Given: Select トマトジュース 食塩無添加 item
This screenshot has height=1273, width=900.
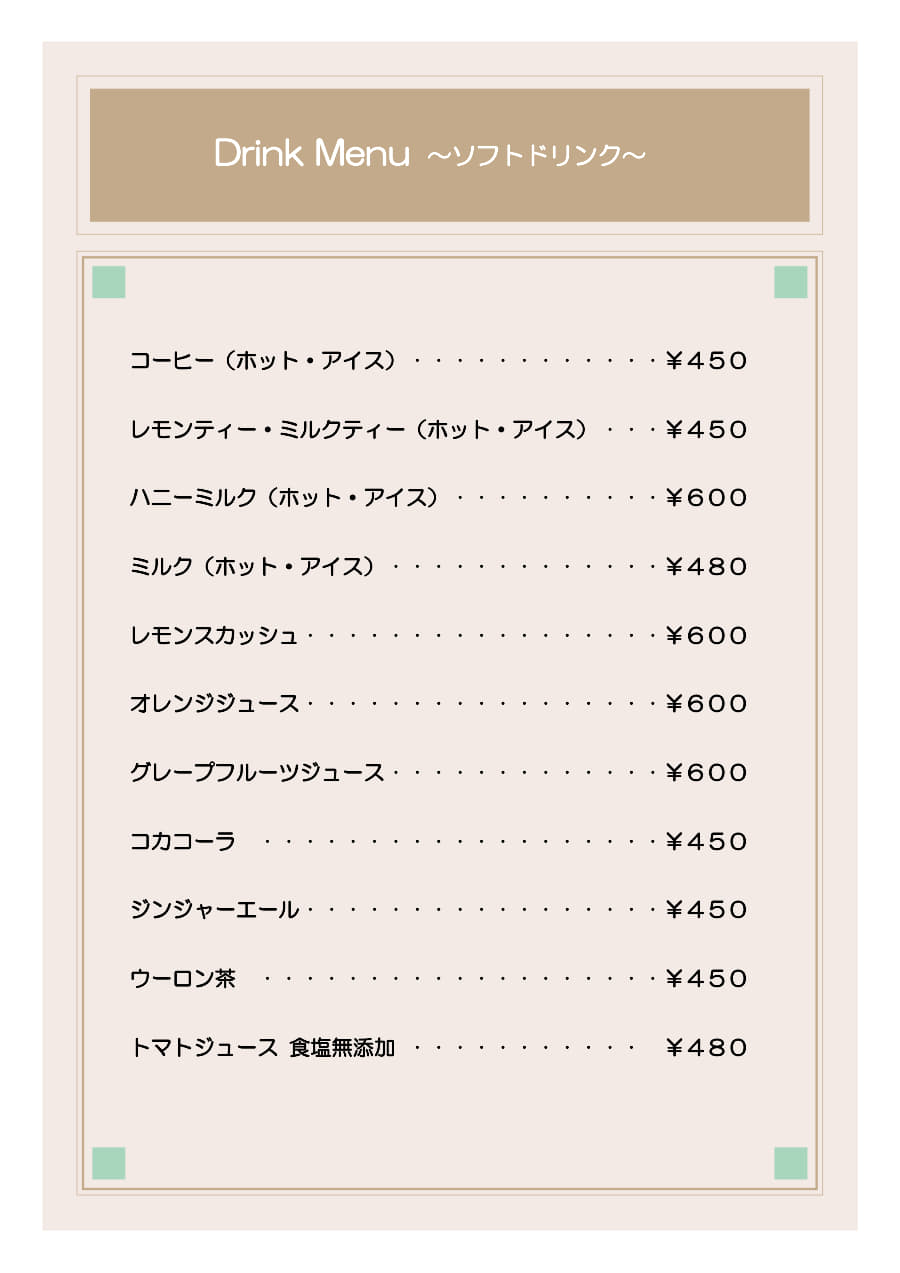Looking at the screenshot, I should (x=263, y=1048).
